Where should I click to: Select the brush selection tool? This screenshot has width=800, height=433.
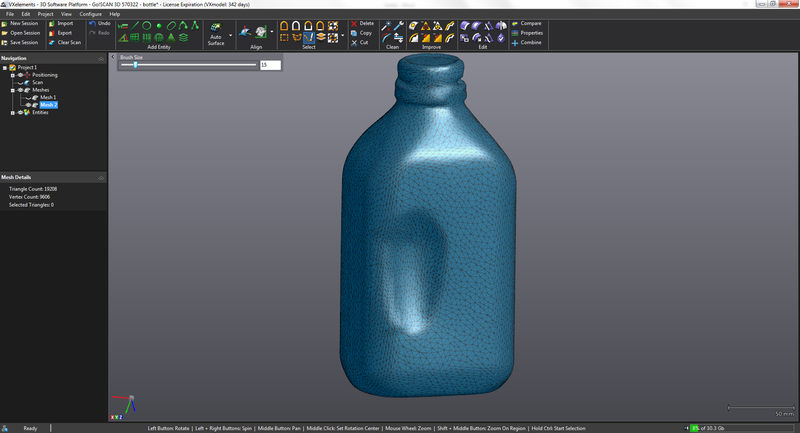[309, 38]
